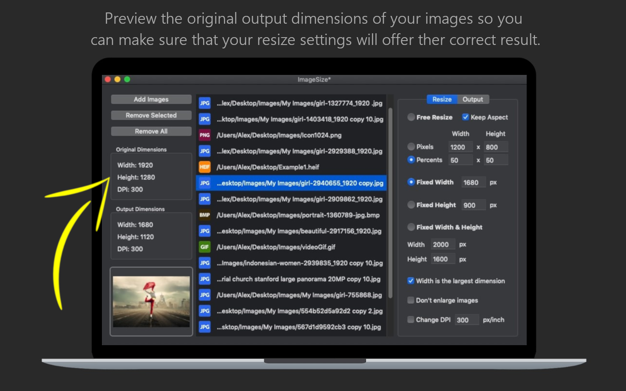626x391 pixels.
Task: Click the Remove All button
Action: pyautogui.click(x=151, y=131)
